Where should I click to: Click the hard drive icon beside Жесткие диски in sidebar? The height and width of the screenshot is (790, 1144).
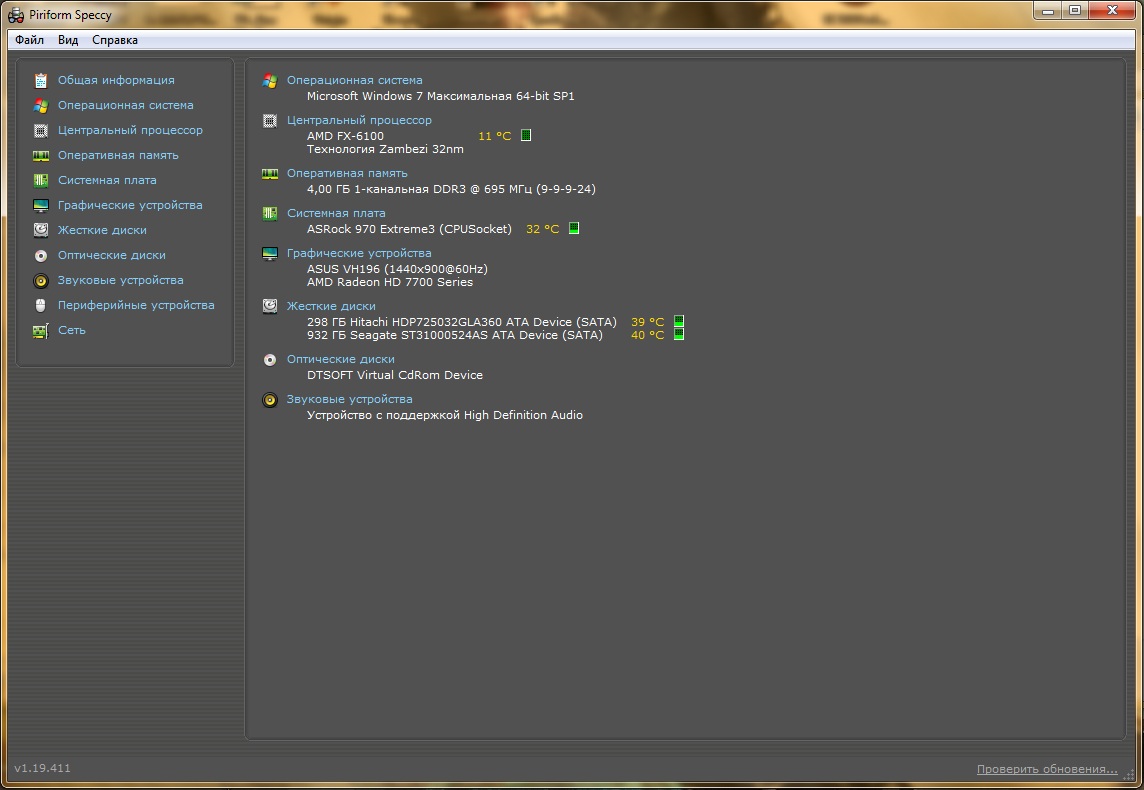[41, 230]
